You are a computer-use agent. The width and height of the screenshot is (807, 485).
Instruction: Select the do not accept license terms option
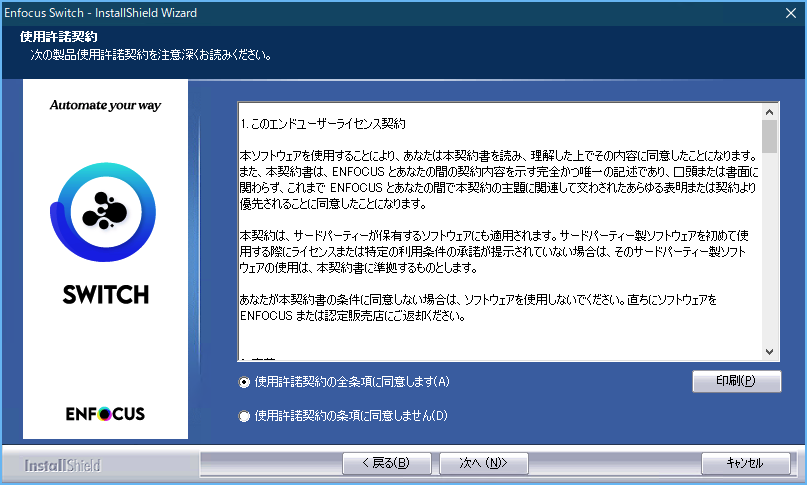(x=244, y=416)
